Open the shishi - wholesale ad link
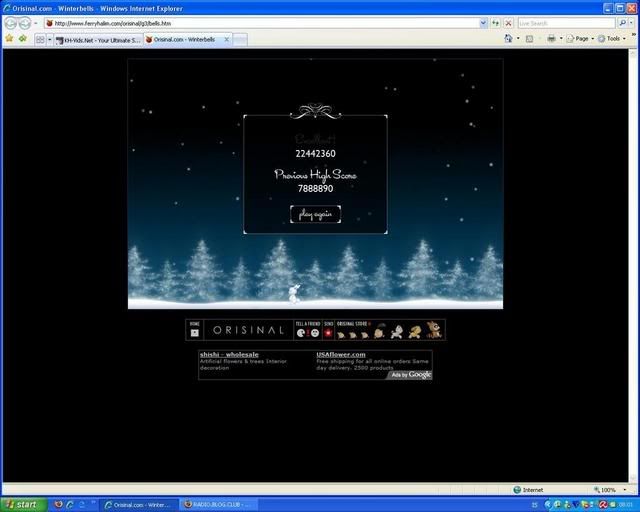 [x=229, y=354]
